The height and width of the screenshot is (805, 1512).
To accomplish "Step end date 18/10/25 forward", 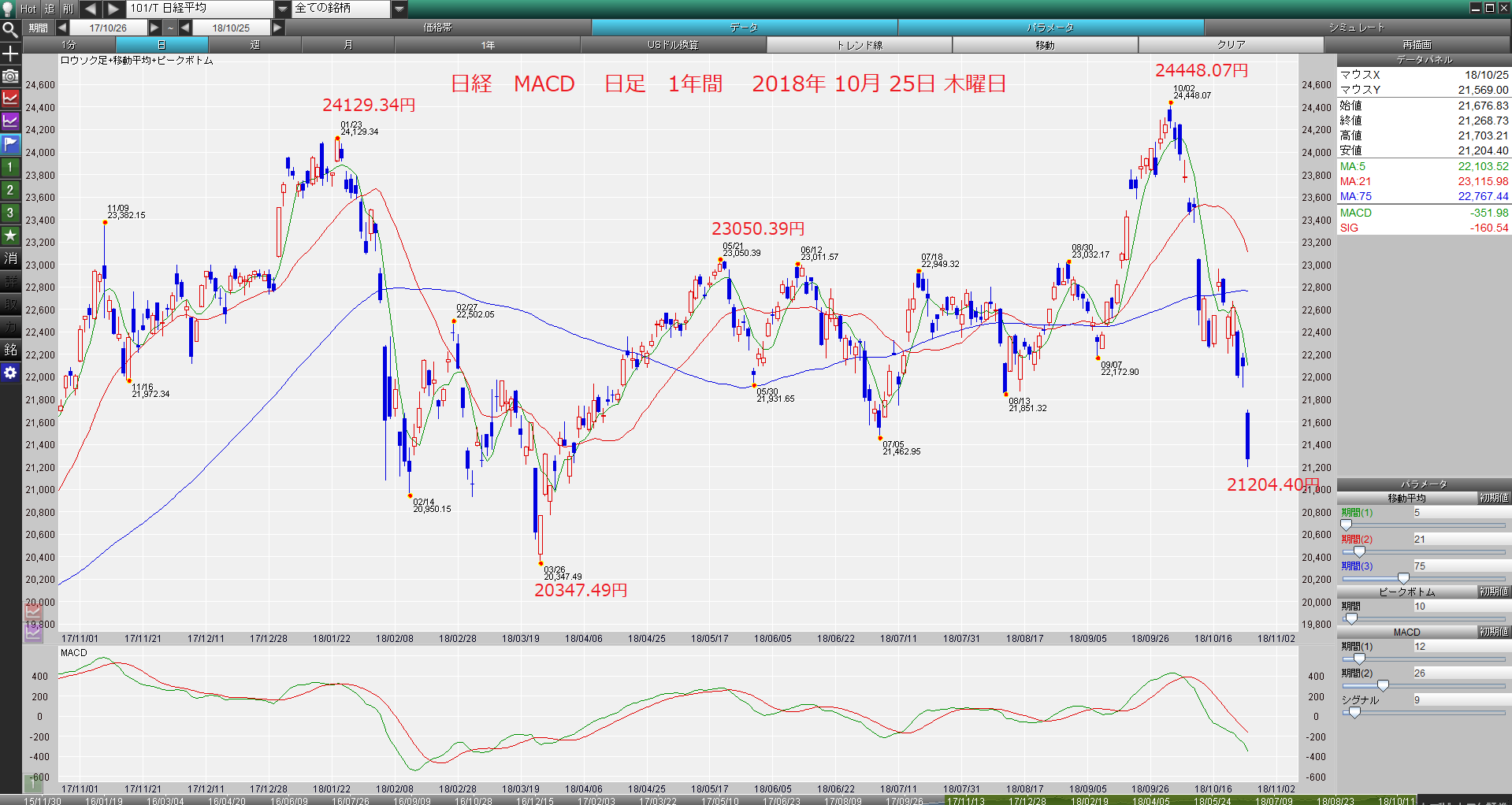I will tap(277, 28).
